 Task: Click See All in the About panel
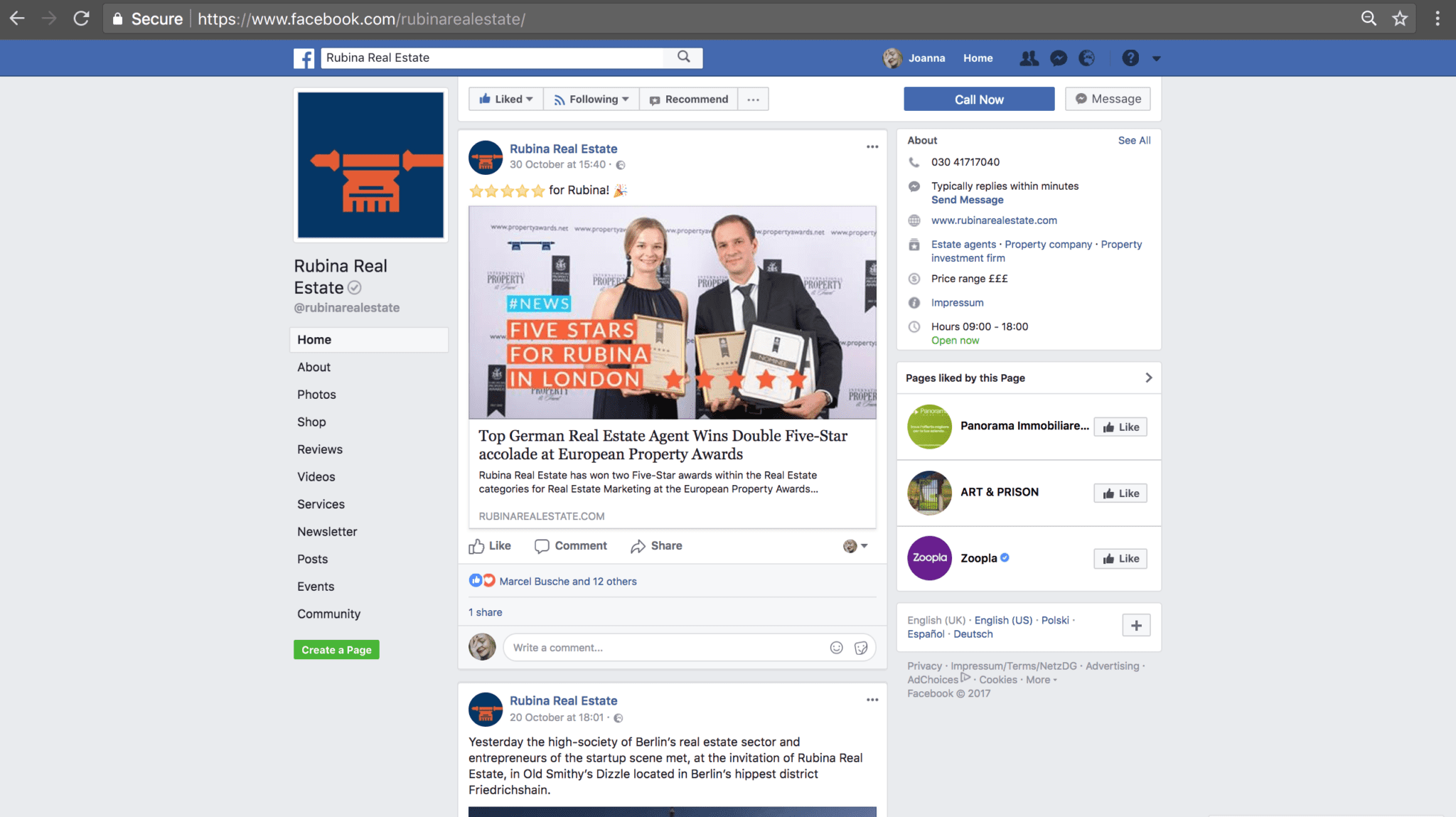[1134, 140]
